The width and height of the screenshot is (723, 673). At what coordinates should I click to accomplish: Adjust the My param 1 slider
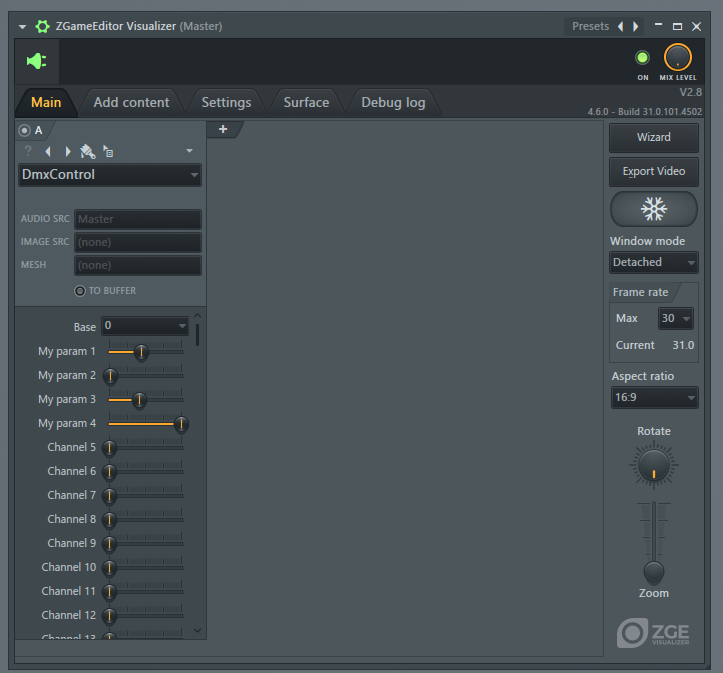tap(145, 352)
